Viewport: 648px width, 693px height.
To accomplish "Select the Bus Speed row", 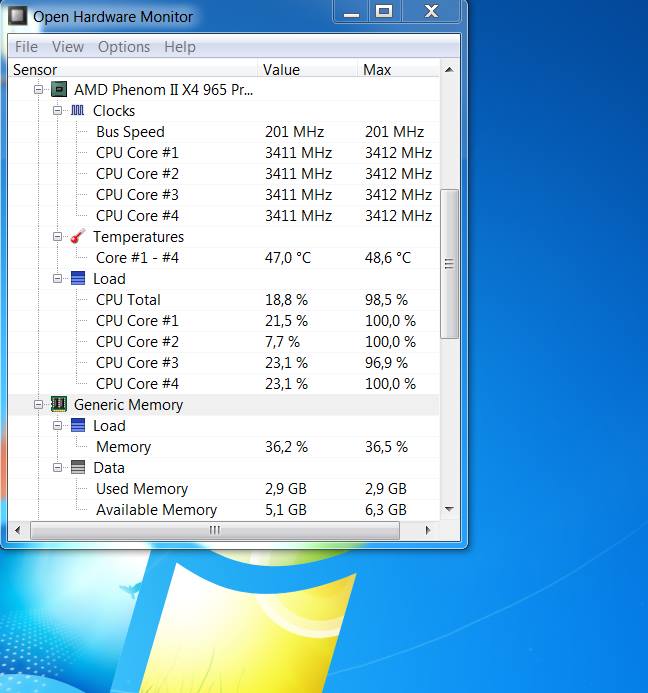I will tap(224, 132).
